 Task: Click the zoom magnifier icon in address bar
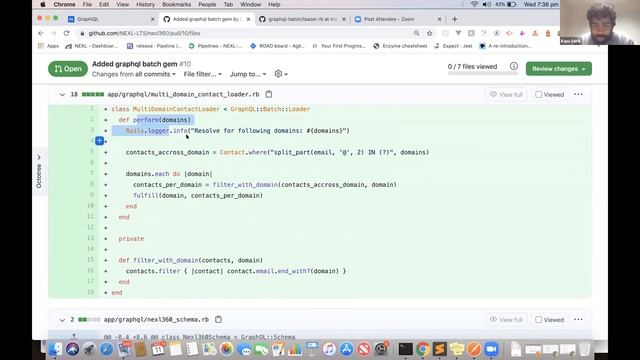tap(416, 33)
